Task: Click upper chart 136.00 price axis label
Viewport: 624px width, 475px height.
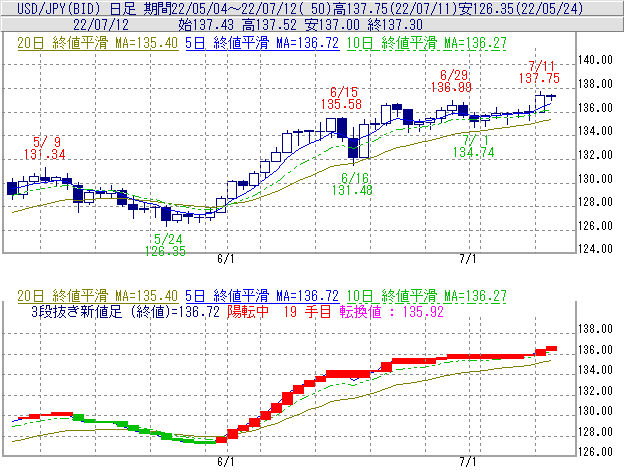Action: click(595, 108)
